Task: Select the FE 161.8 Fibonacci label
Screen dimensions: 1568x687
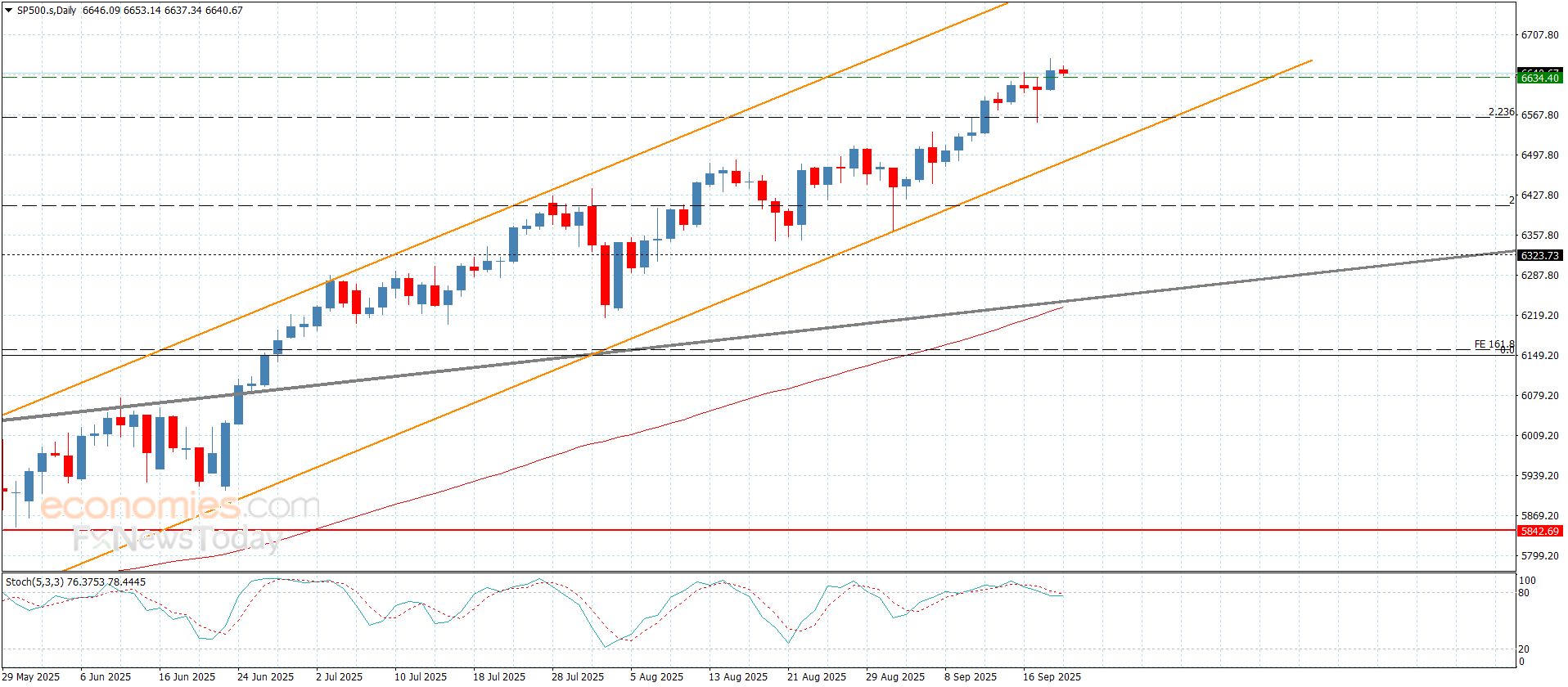Action: pyautogui.click(x=1494, y=344)
